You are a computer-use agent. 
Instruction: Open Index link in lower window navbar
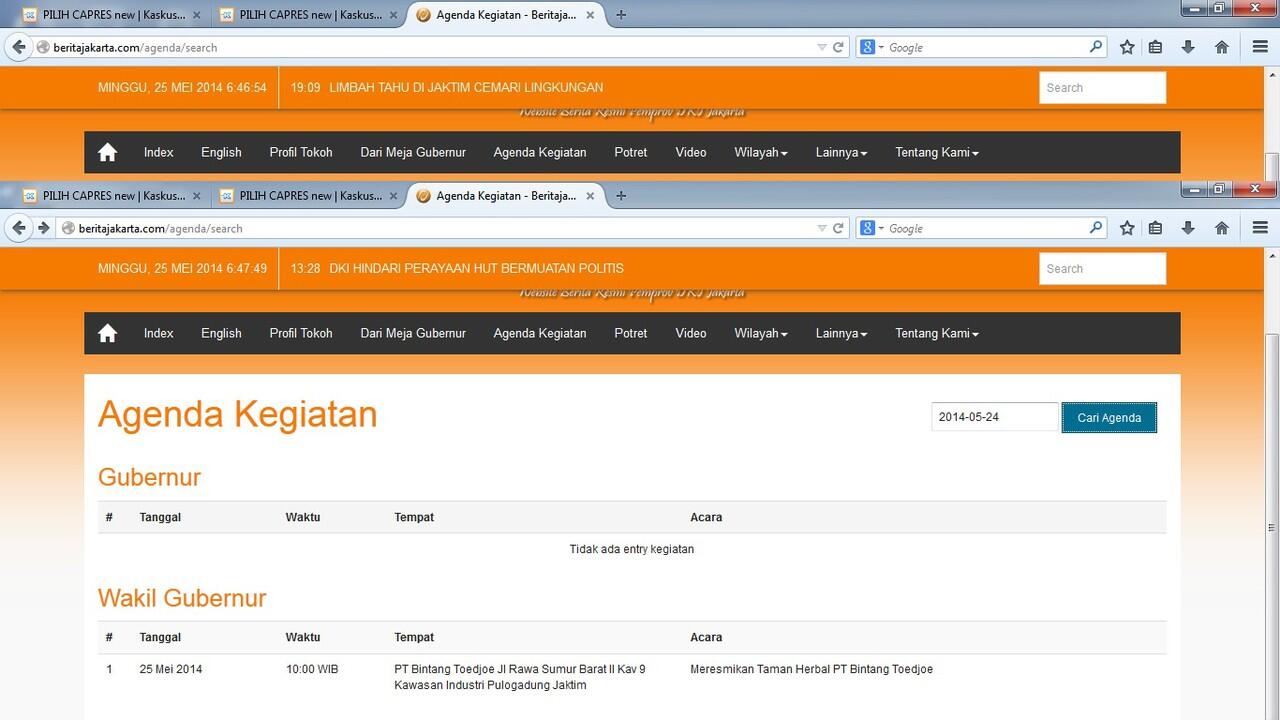click(158, 333)
